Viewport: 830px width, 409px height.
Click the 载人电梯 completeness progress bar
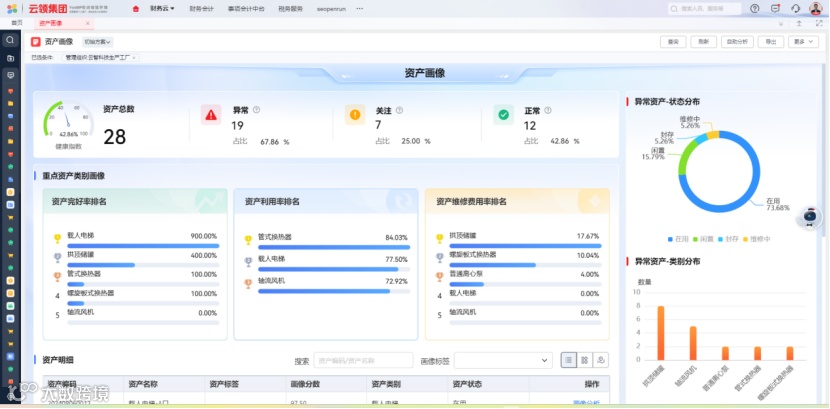143,246
